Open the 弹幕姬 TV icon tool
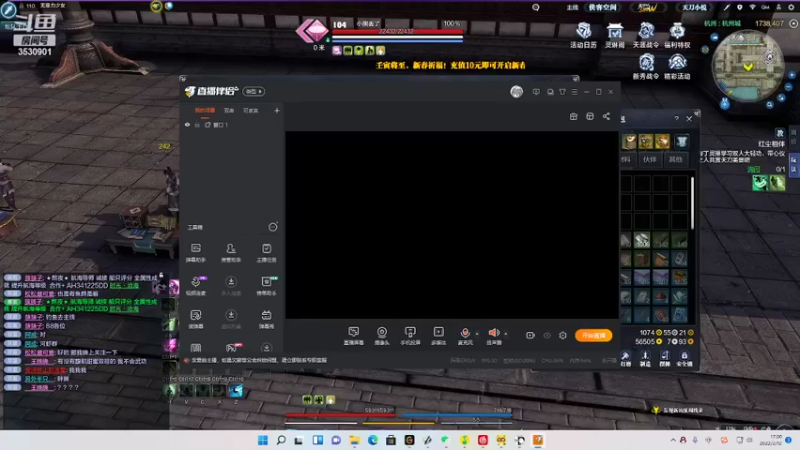This screenshot has width=800, height=450. pyautogui.click(x=266, y=318)
